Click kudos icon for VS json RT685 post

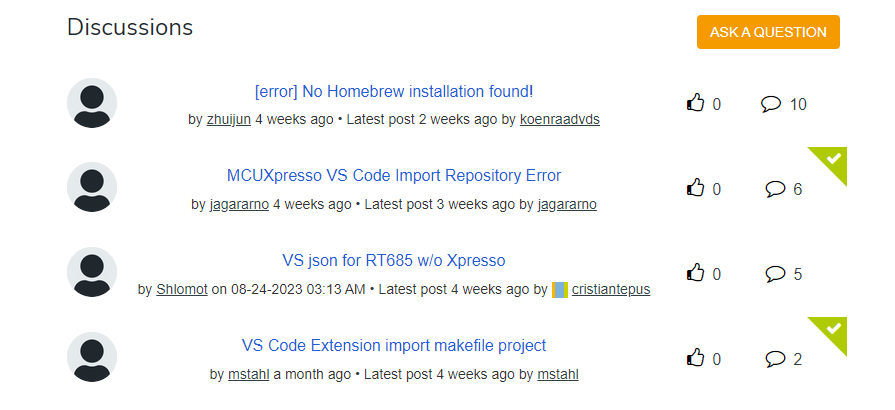696,273
